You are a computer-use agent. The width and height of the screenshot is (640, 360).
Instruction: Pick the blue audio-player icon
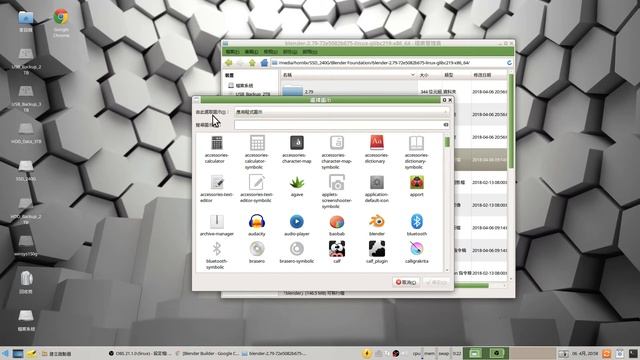(x=297, y=222)
